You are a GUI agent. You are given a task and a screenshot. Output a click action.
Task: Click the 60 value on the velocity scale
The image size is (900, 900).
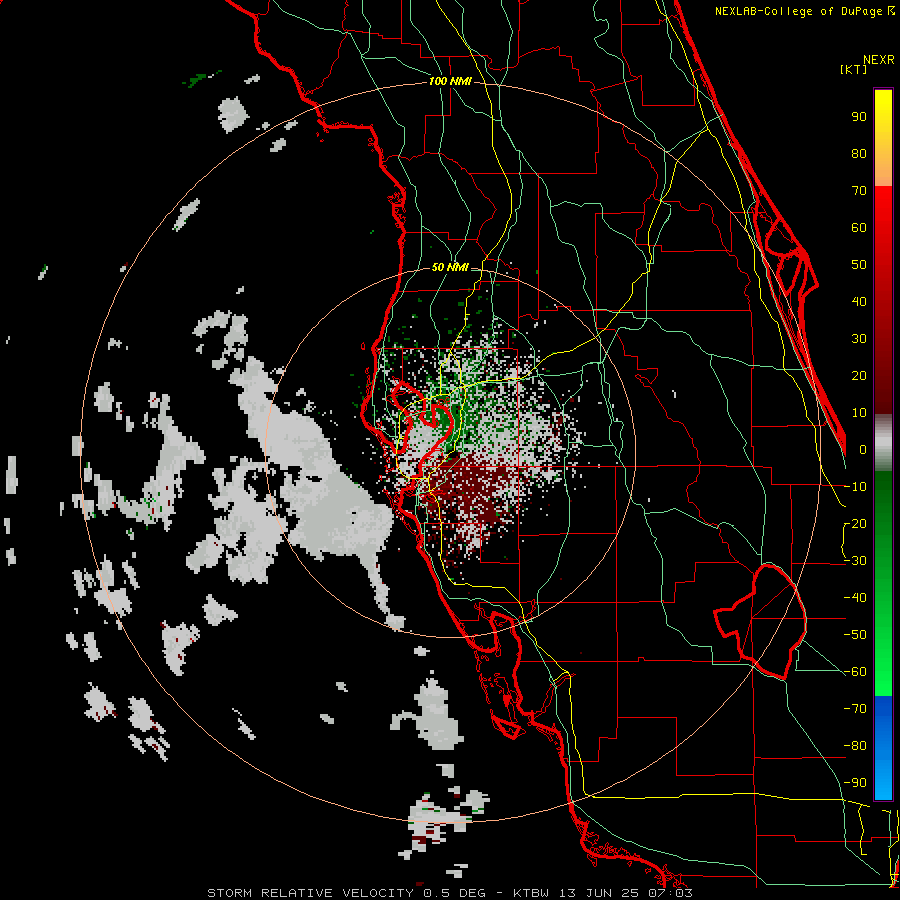(859, 227)
